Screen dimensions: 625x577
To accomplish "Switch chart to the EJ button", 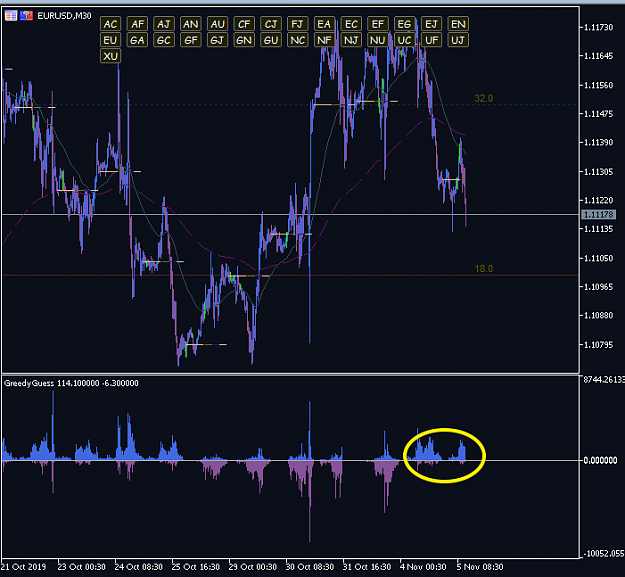I will [431, 24].
